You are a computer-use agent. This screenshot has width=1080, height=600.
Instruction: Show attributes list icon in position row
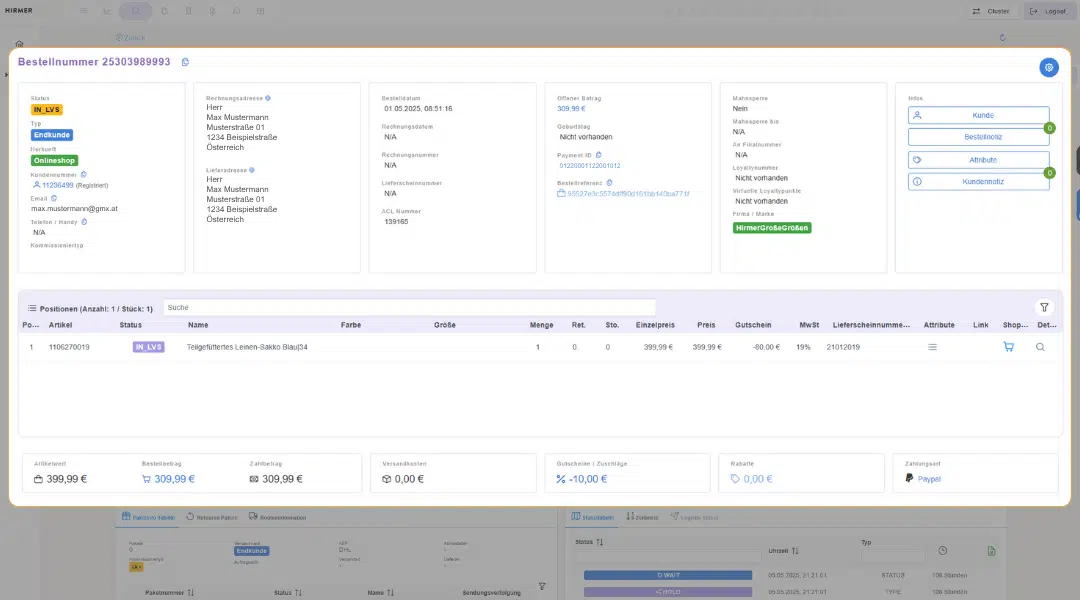(932, 347)
